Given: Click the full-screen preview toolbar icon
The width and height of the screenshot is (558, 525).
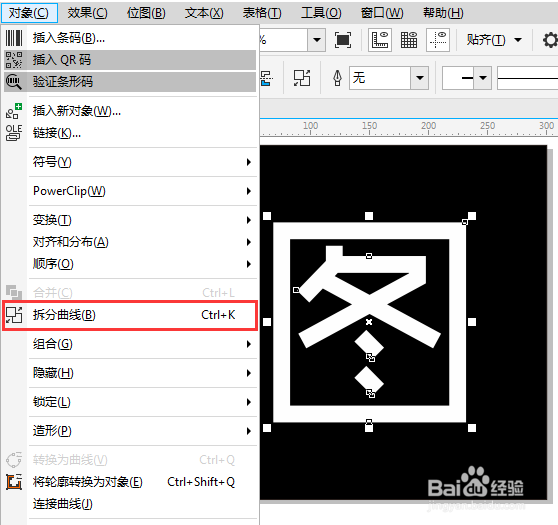Looking at the screenshot, I should tap(343, 40).
